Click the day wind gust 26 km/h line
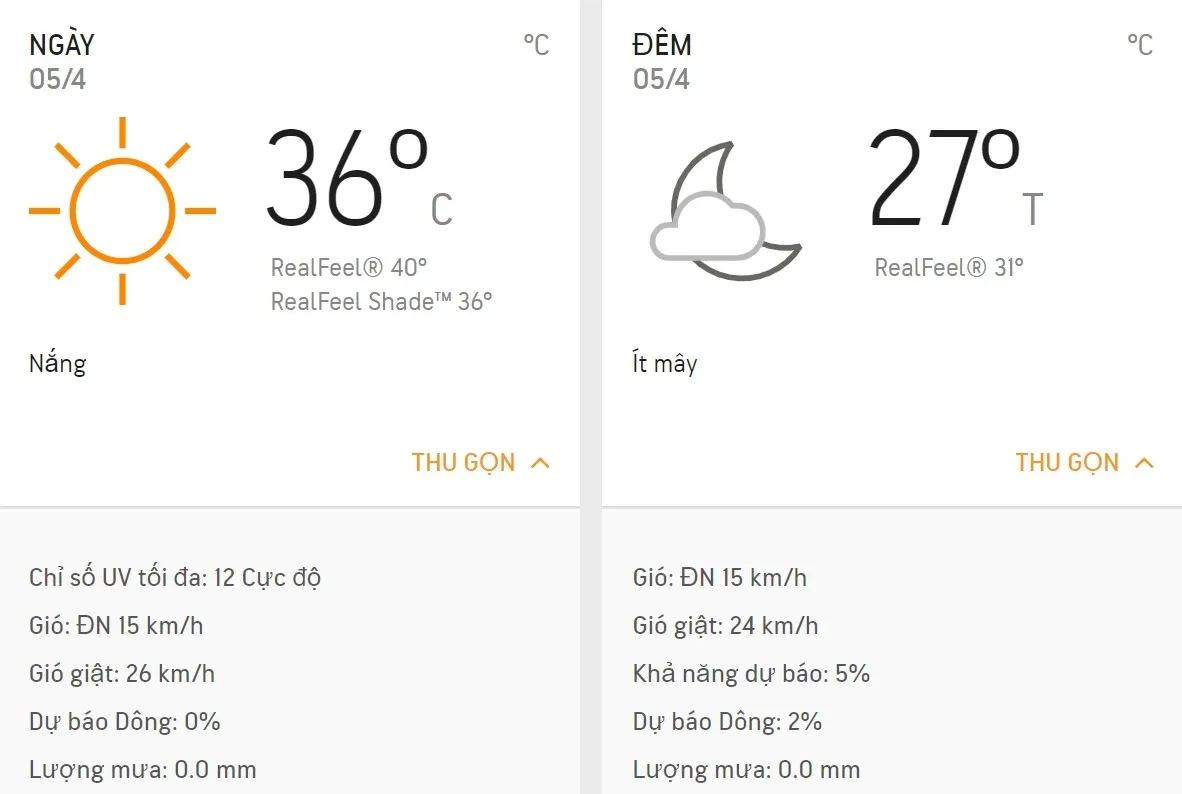 click(x=122, y=674)
